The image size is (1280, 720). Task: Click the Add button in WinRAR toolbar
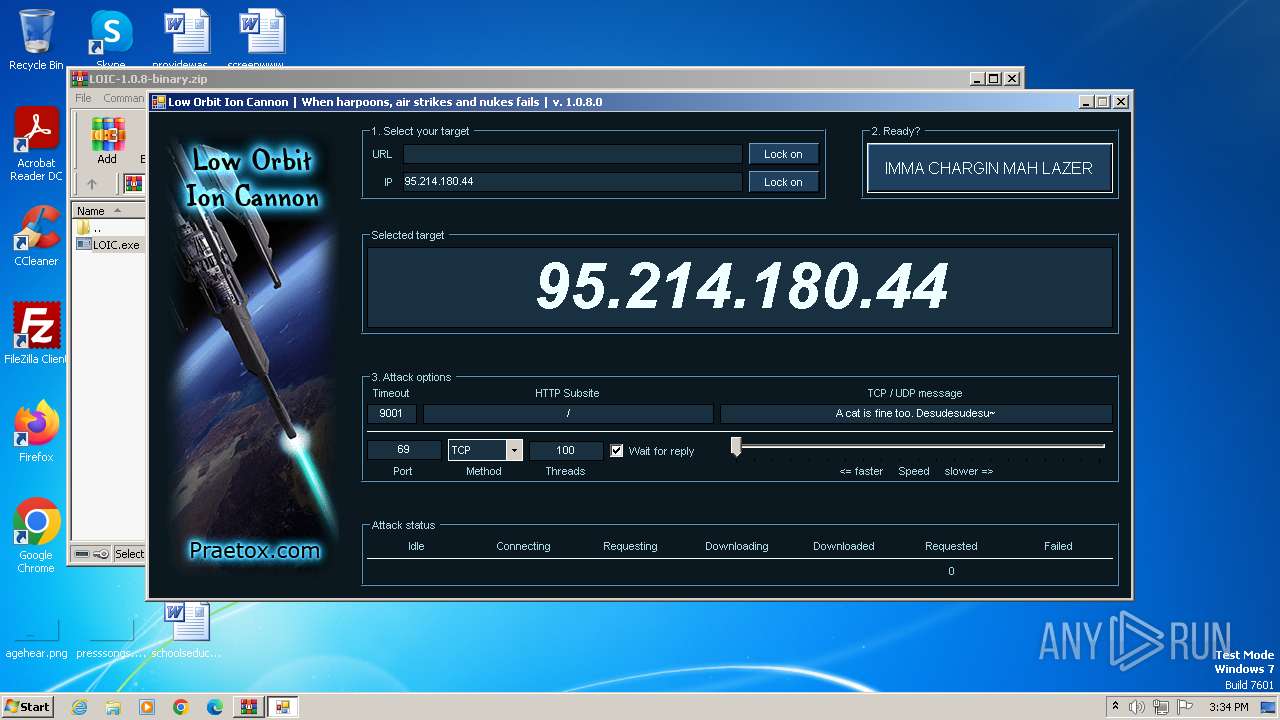pyautogui.click(x=107, y=141)
